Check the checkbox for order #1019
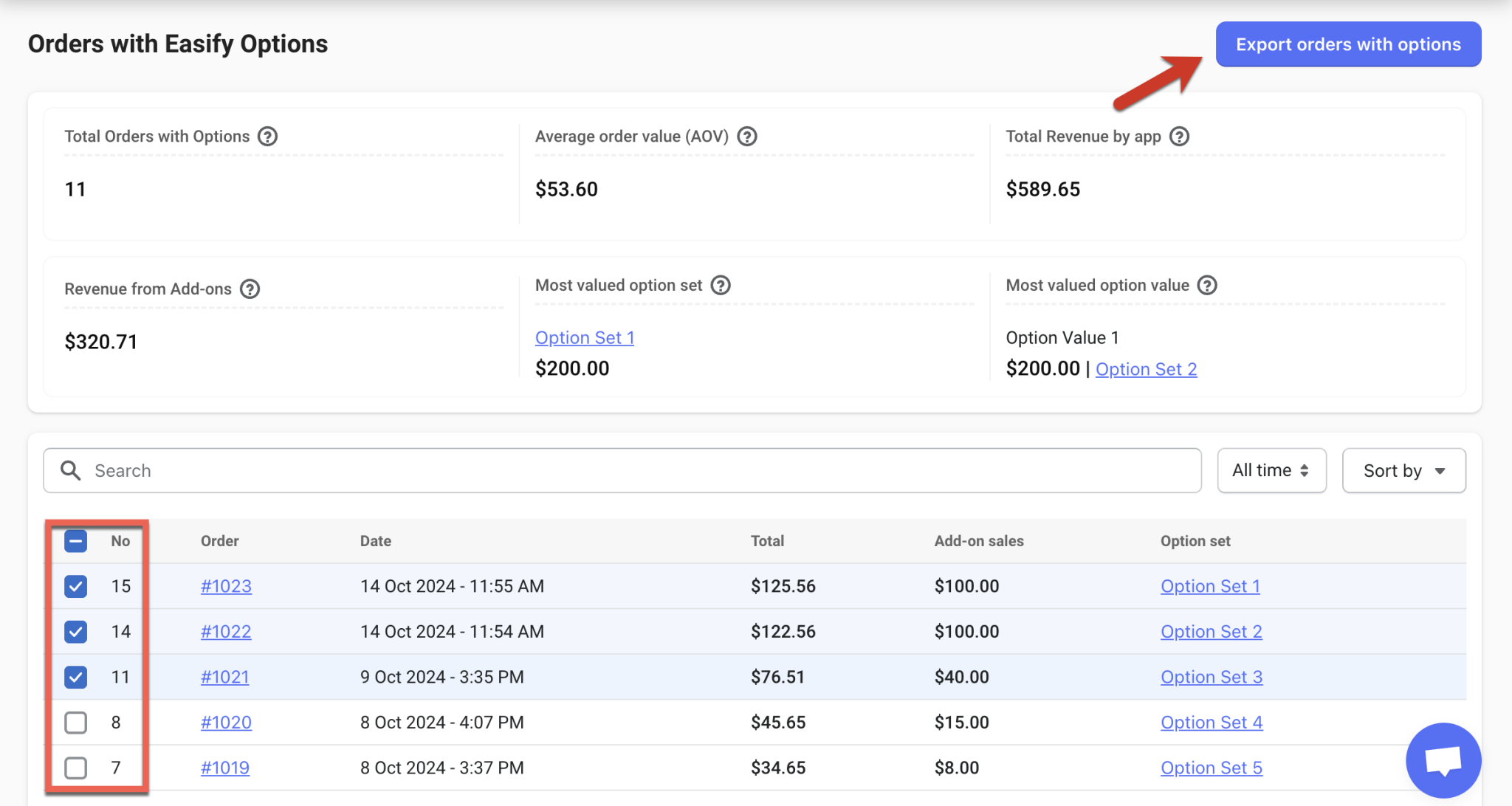Screen dimensions: 1512x806 coord(75,768)
